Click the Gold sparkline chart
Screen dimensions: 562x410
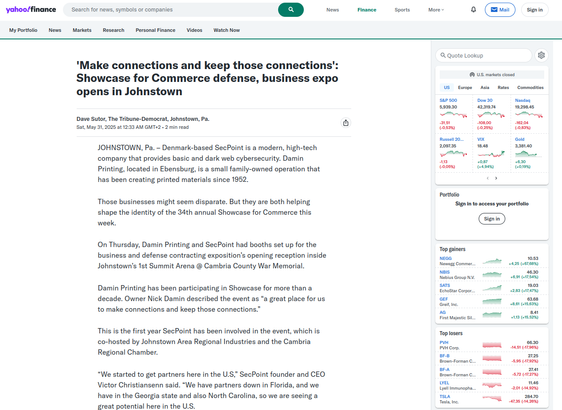point(529,154)
